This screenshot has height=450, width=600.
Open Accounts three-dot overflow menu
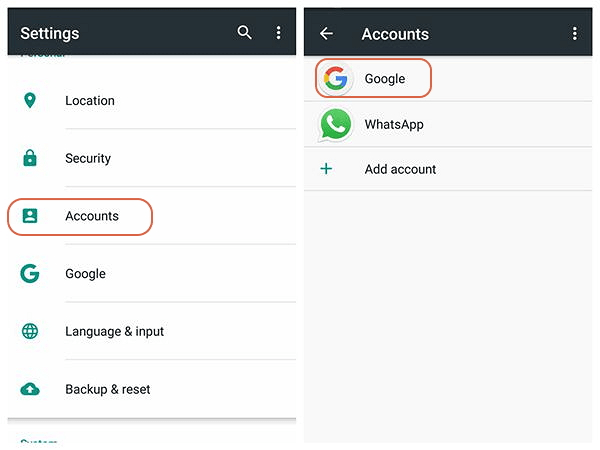(575, 34)
